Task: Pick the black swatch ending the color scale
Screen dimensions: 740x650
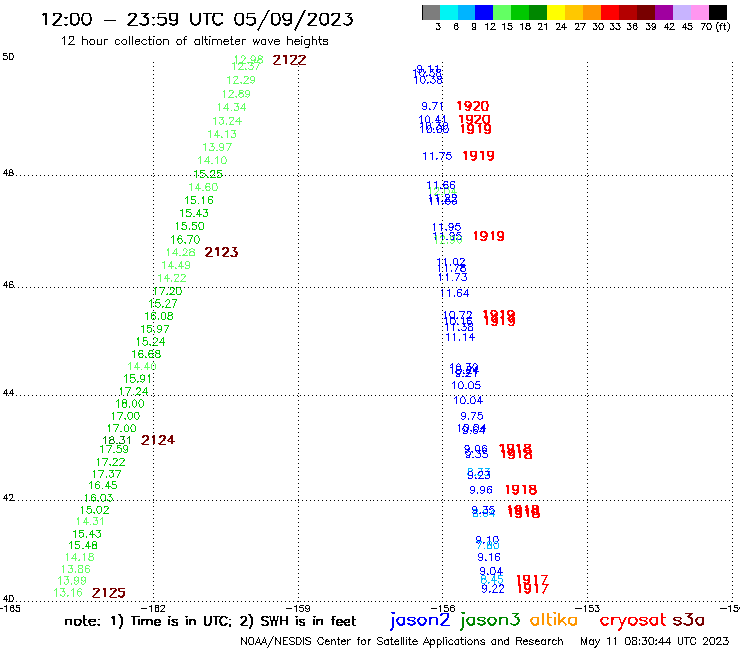Action: click(718, 12)
